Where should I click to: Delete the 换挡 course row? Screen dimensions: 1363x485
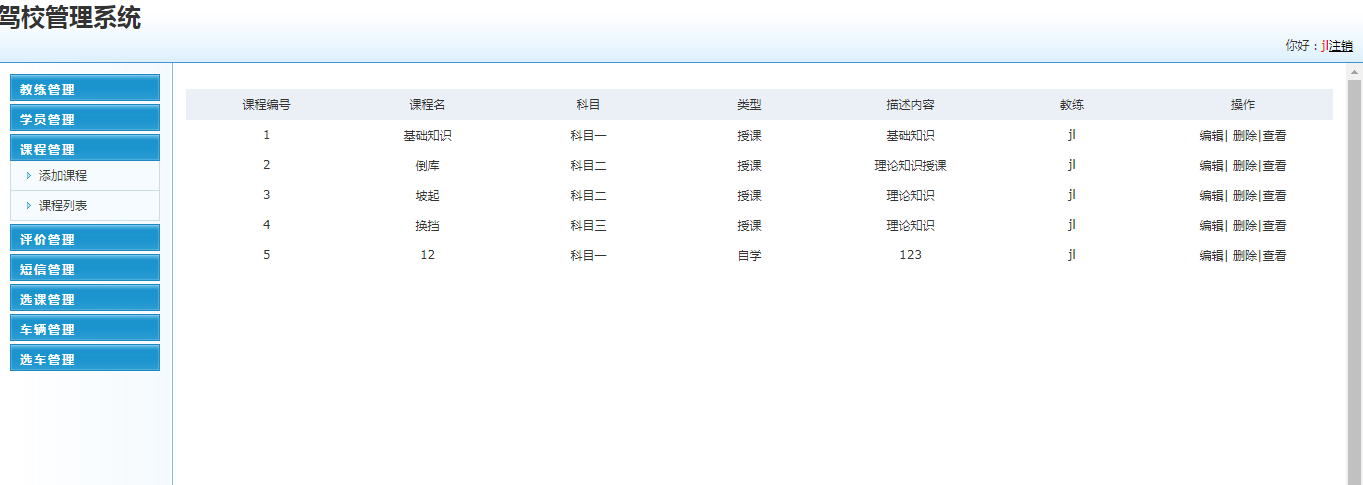[x=1245, y=226]
